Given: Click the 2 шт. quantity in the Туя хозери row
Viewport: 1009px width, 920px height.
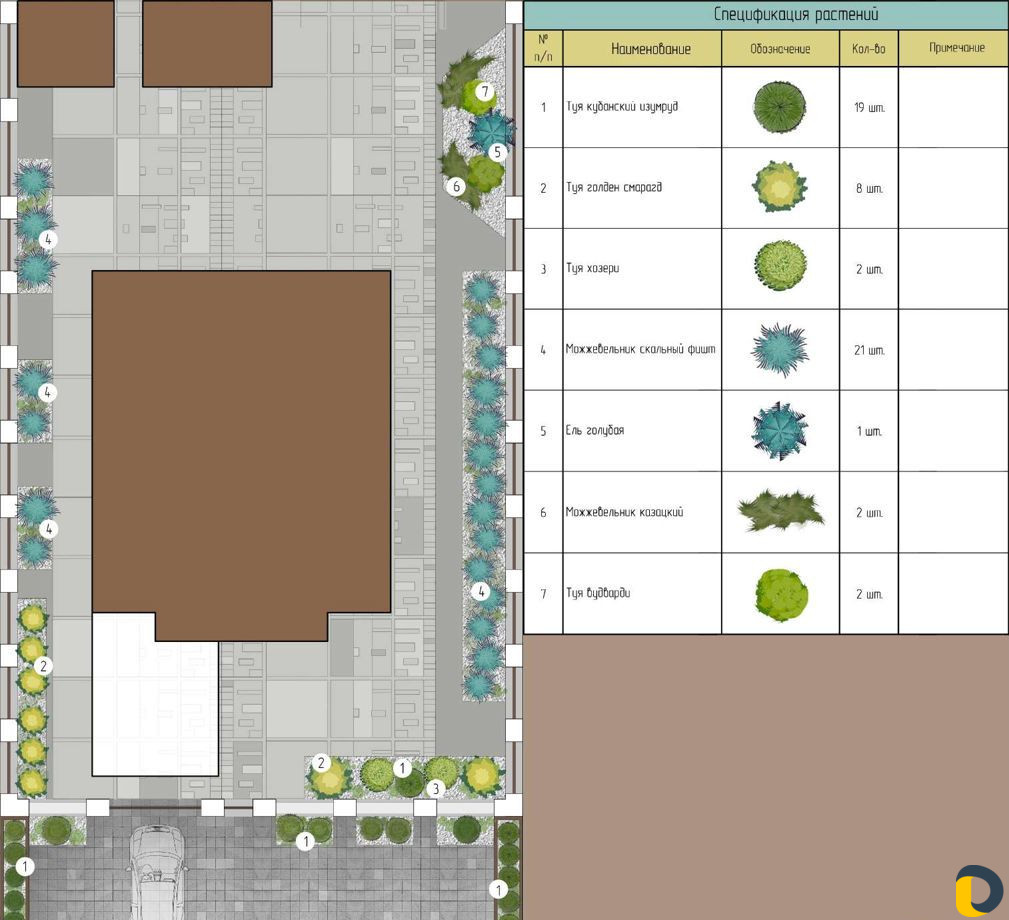Looking at the screenshot, I should (x=869, y=269).
